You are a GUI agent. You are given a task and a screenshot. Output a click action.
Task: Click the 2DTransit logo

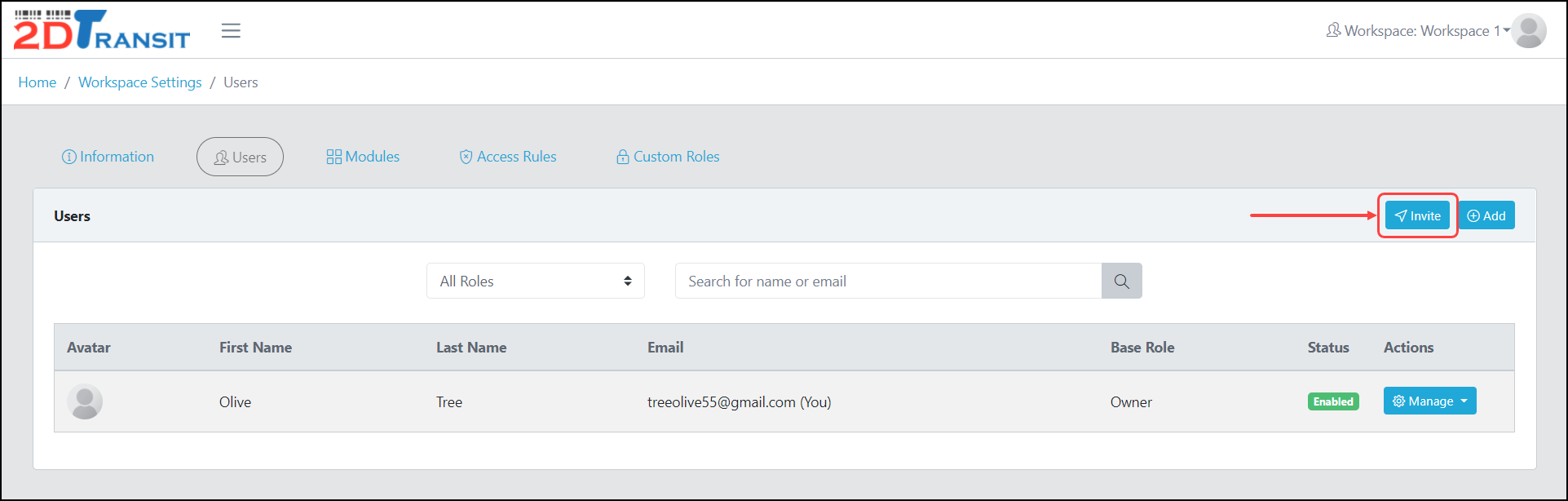[102, 31]
